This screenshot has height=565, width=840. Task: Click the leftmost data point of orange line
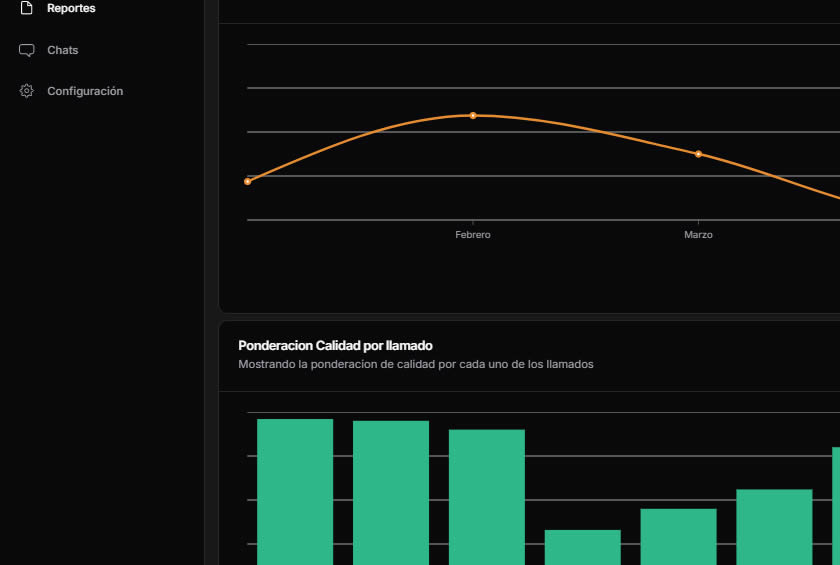click(248, 181)
